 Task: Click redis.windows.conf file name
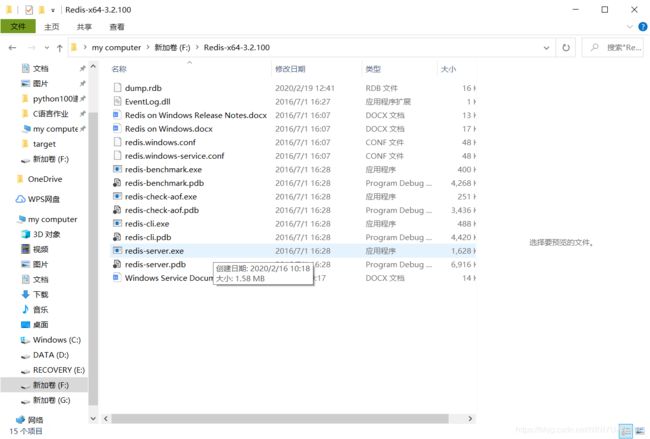pos(160,142)
